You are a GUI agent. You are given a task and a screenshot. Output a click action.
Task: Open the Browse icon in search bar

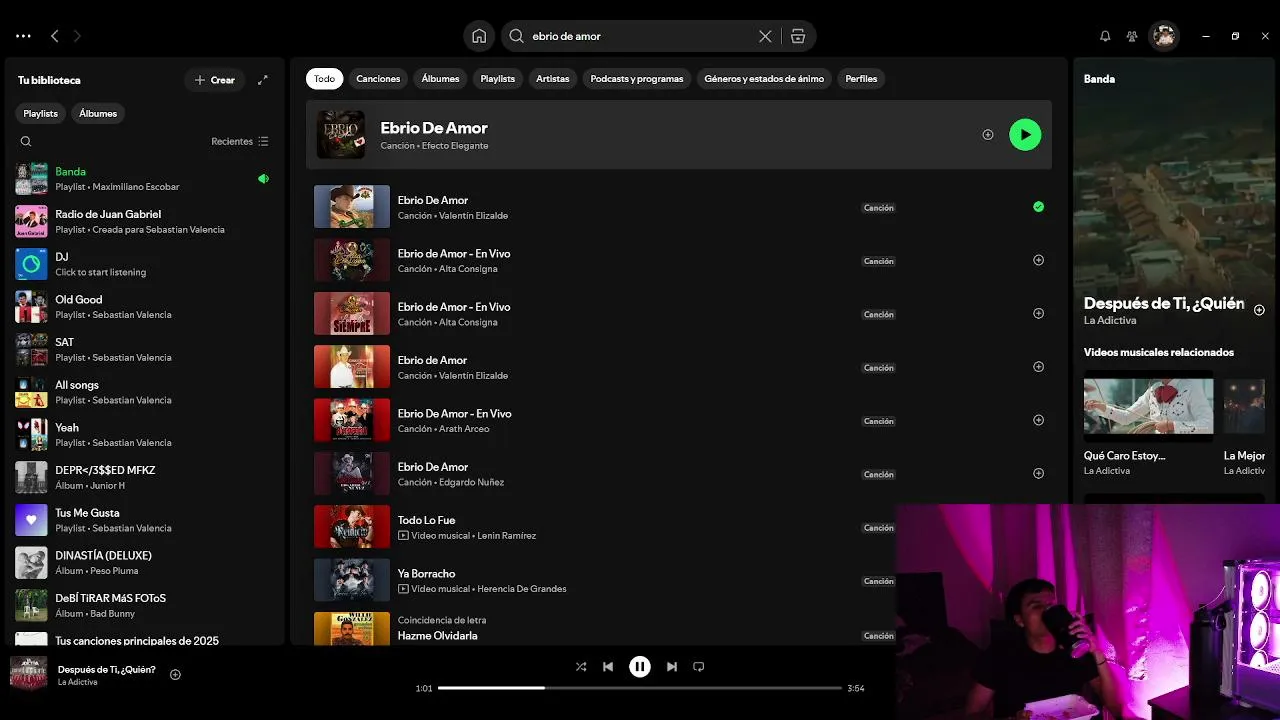[797, 36]
